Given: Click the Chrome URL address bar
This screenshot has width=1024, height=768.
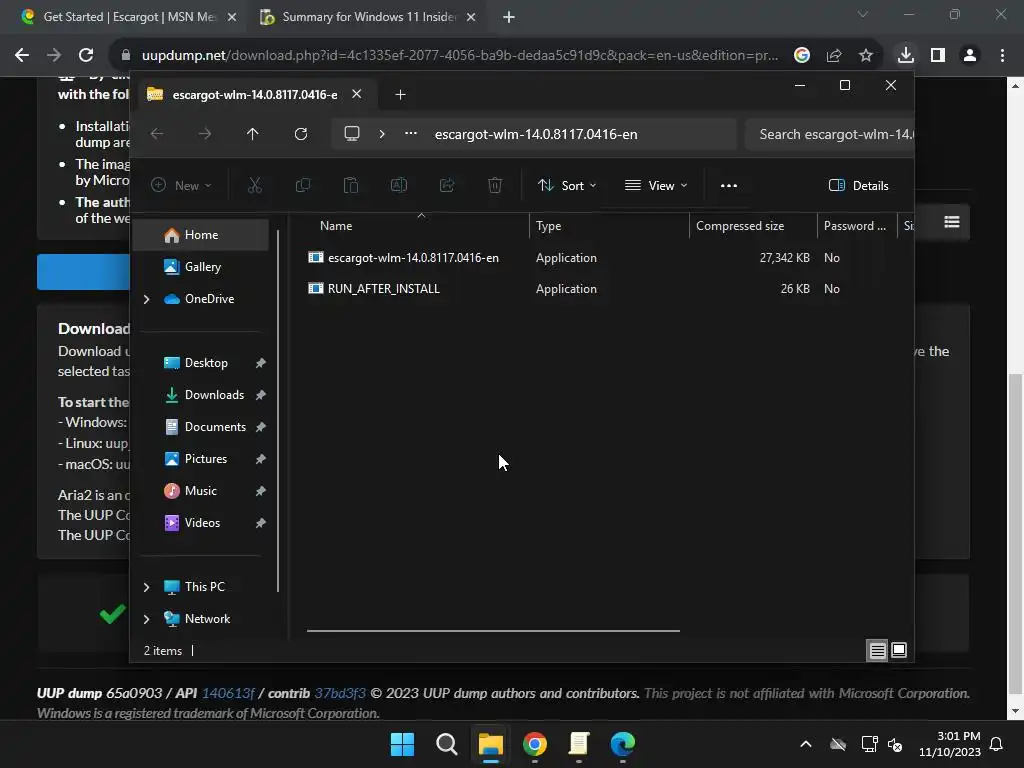Looking at the screenshot, I should [x=460, y=56].
